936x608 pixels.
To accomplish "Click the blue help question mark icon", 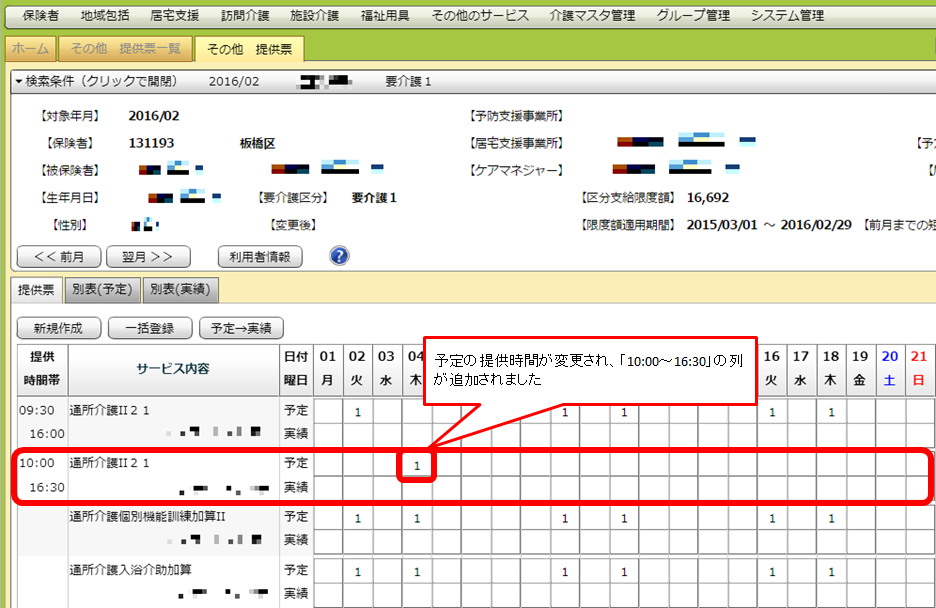I will pyautogui.click(x=339, y=256).
